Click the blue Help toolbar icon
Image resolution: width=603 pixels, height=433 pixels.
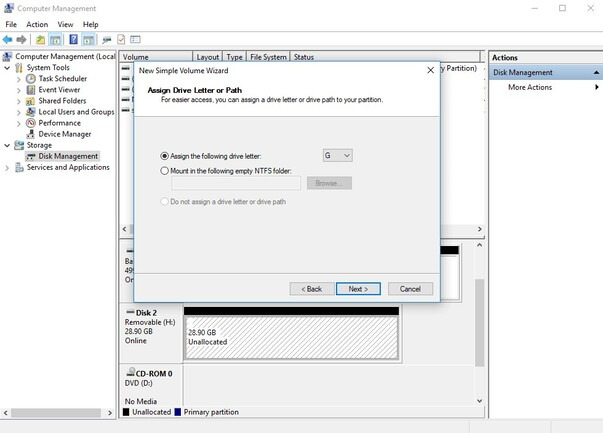[73, 39]
